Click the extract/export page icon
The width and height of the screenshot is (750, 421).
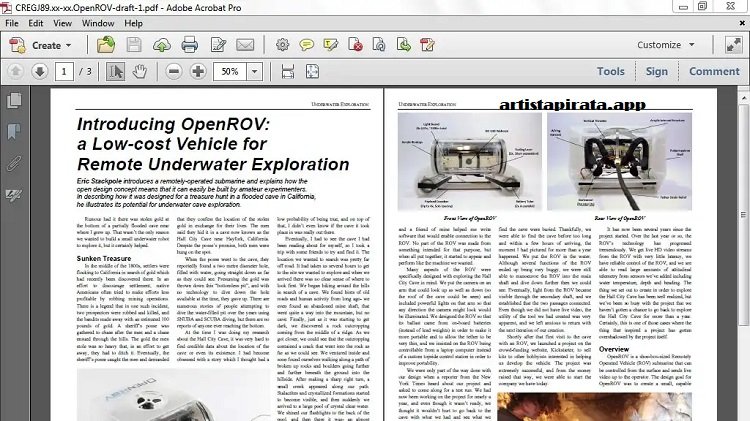coord(404,45)
